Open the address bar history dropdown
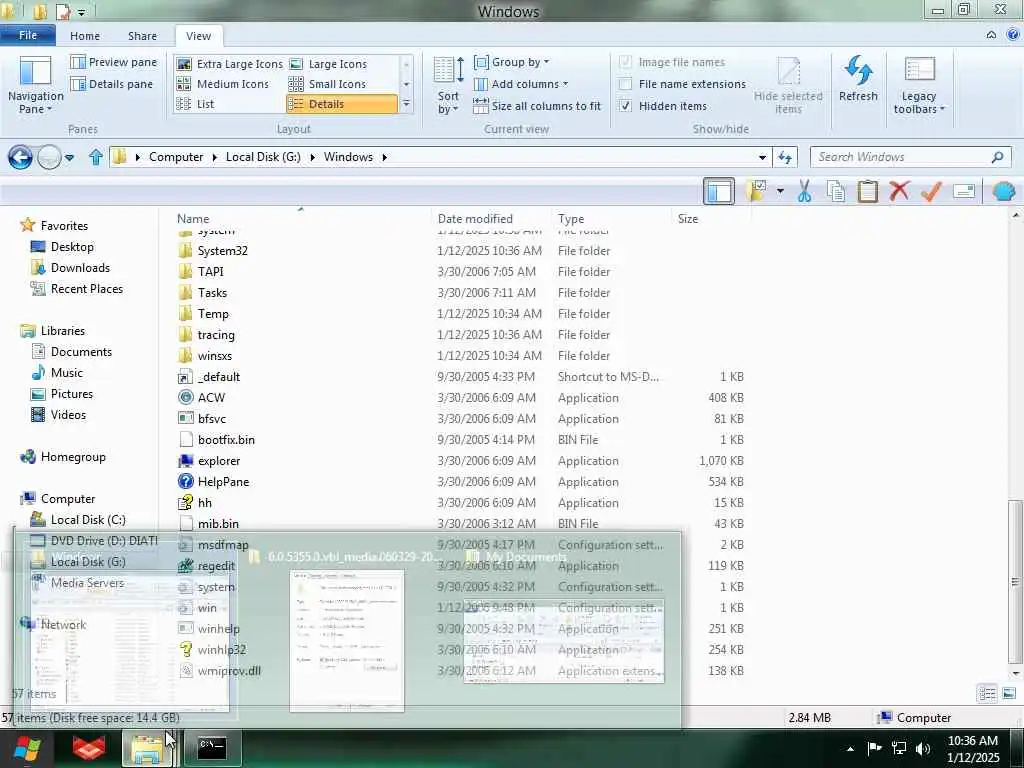Screen dimensions: 1024x768 pos(762,157)
